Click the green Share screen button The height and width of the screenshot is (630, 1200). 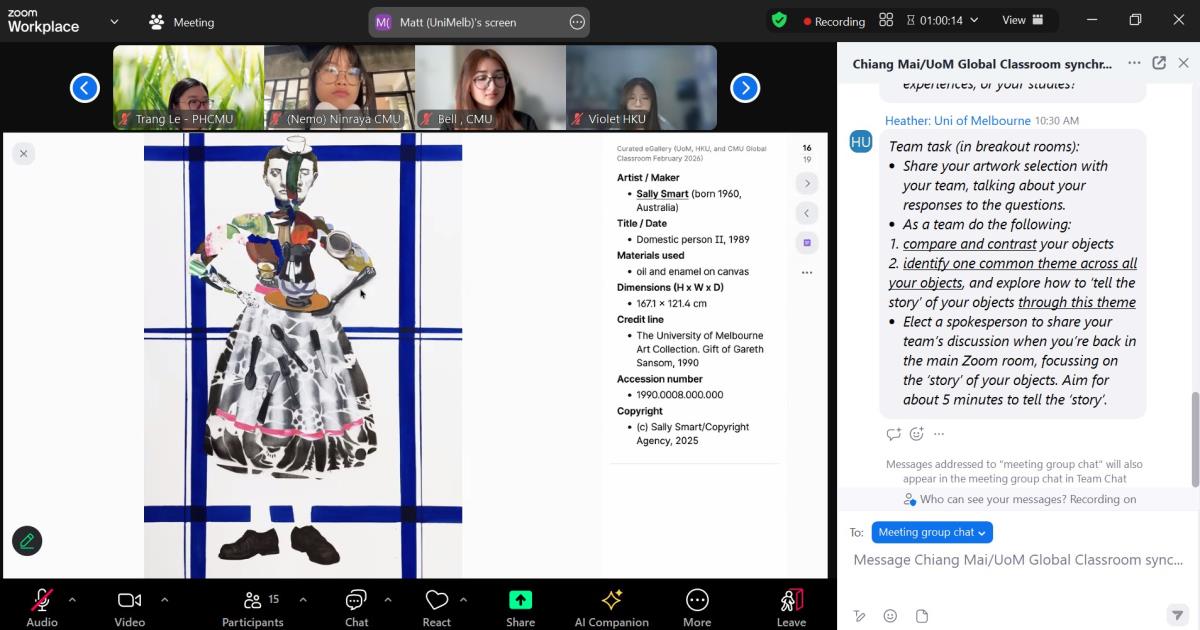click(x=520, y=606)
